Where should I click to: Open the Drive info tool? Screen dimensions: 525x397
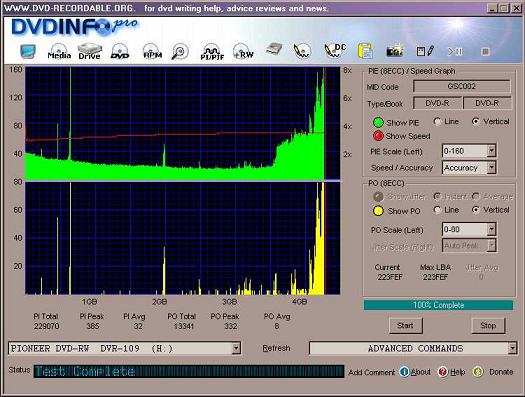point(89,52)
